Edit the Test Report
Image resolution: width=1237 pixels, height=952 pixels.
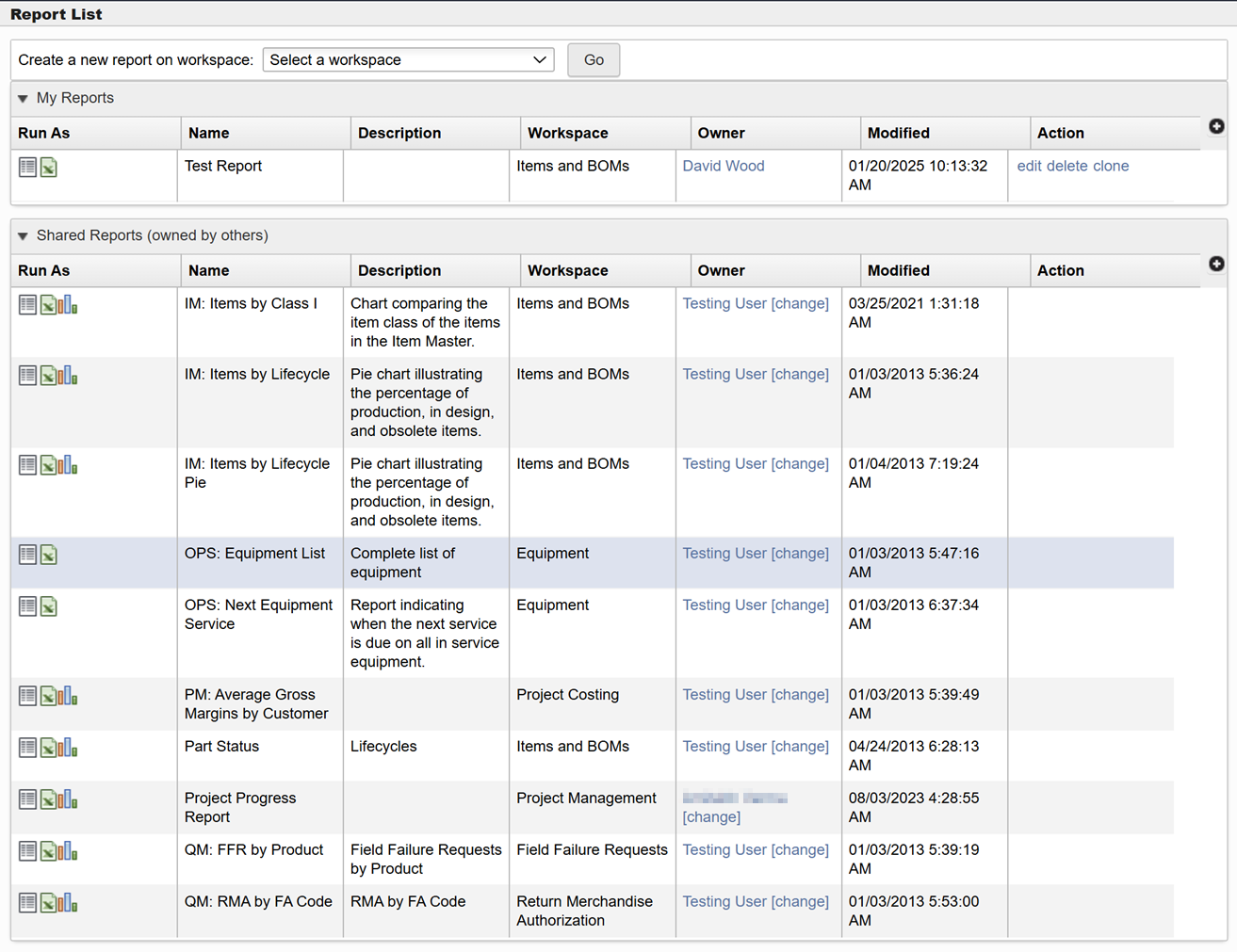1029,167
